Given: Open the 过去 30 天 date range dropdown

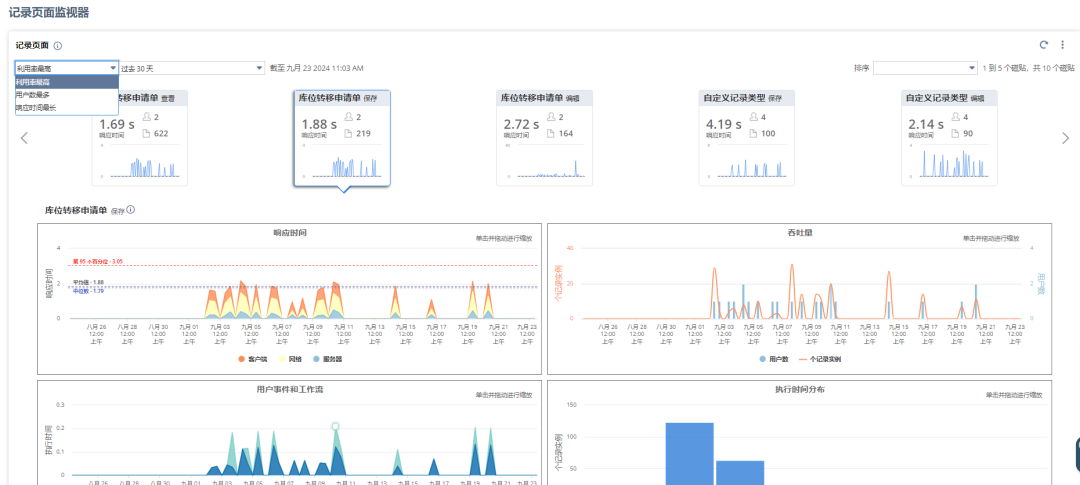Looking at the screenshot, I should pos(191,68).
